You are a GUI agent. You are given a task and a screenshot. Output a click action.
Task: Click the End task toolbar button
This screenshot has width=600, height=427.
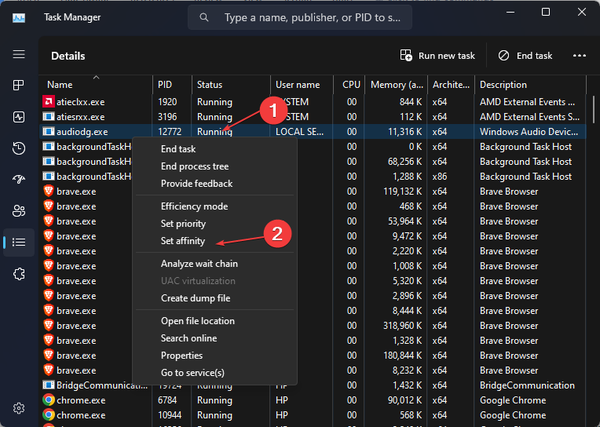pyautogui.click(x=518, y=56)
